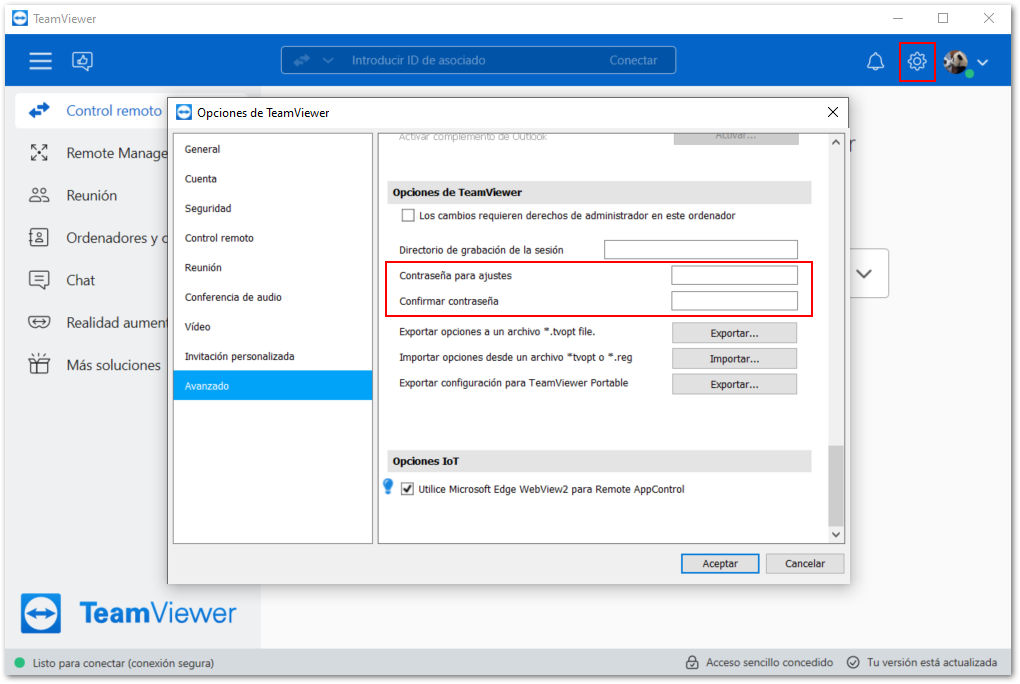Open Más soluciones gift icon
This screenshot has height=684, width=1020.
click(39, 364)
